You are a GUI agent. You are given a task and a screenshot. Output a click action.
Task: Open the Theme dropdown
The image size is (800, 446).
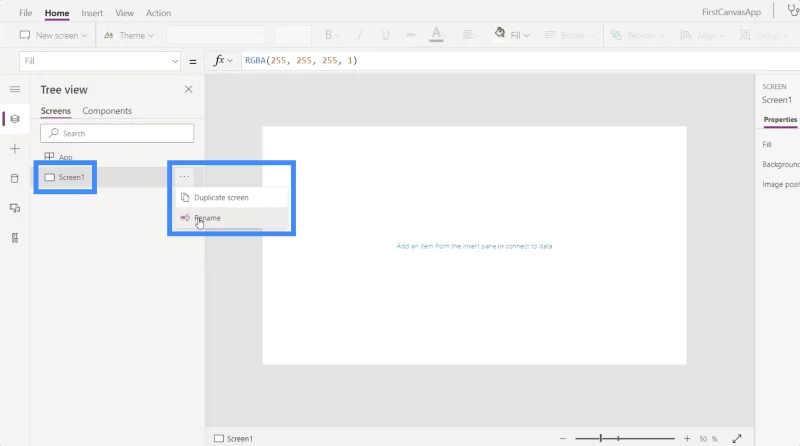point(129,35)
